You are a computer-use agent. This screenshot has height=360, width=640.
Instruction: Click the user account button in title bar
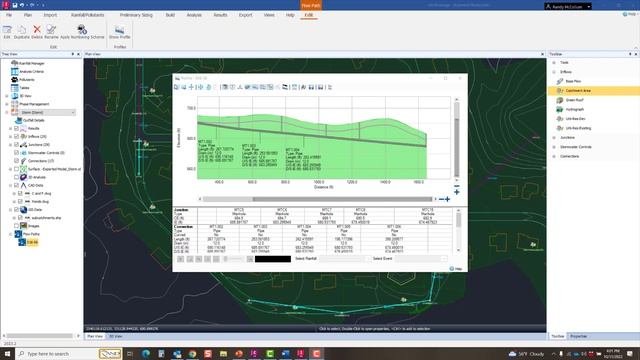coord(568,7)
